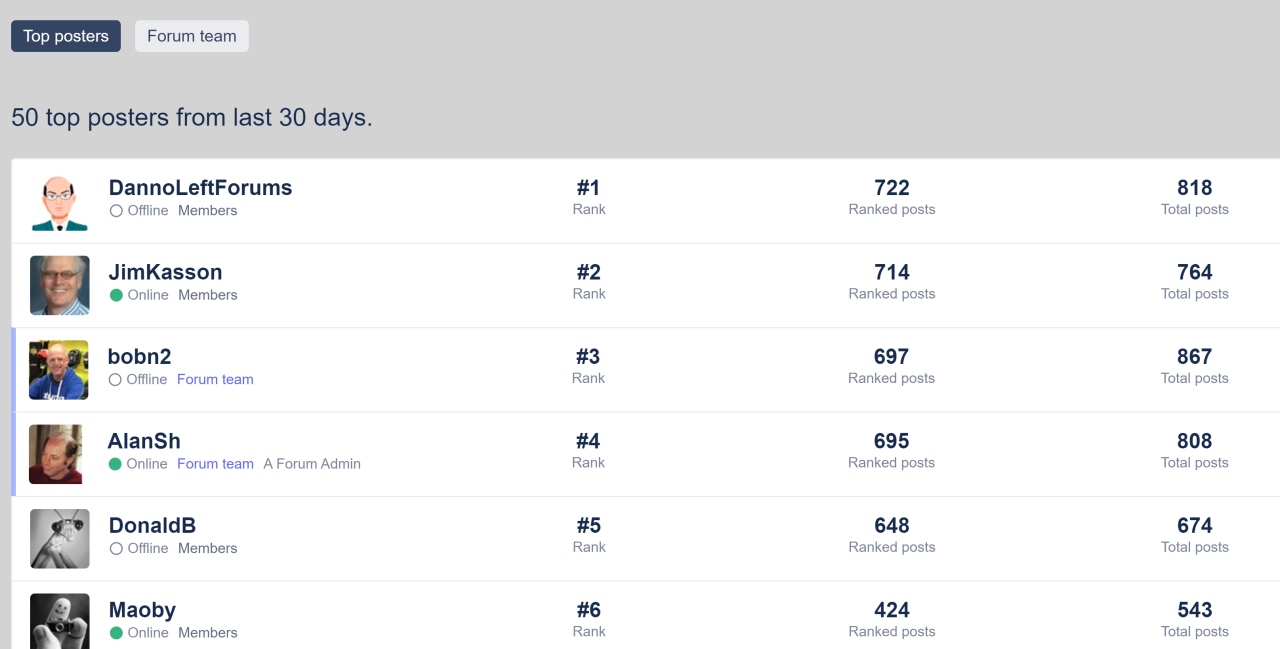Click bobn2's Forum team group link
The image size is (1280, 649).
point(215,379)
